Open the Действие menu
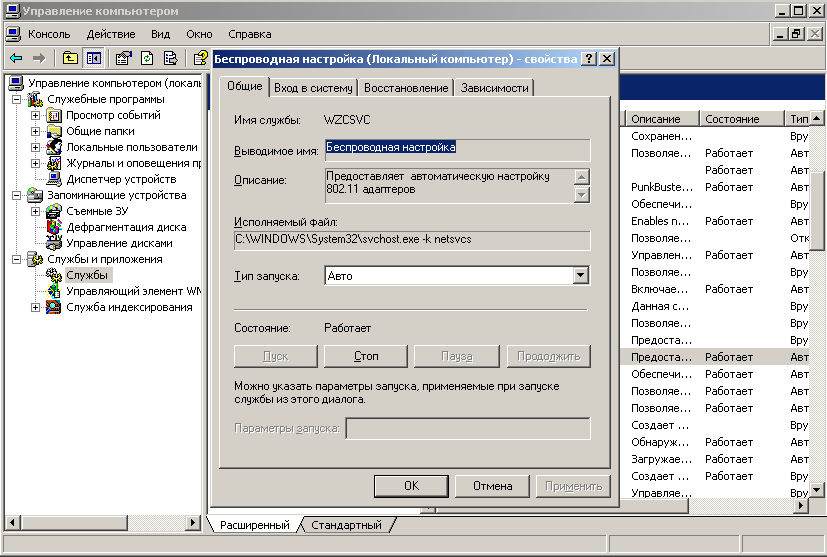Image resolution: width=827 pixels, height=557 pixels. tap(110, 34)
